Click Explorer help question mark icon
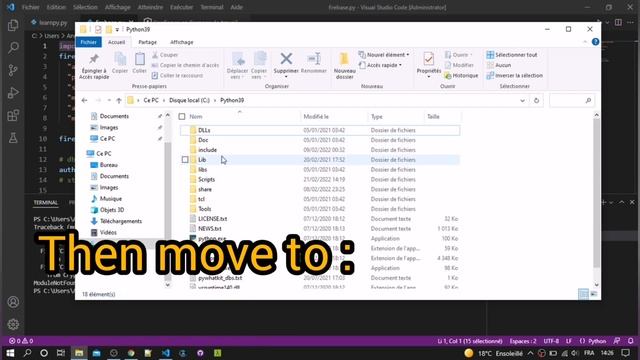This screenshot has height=360, width=640. coord(595,42)
